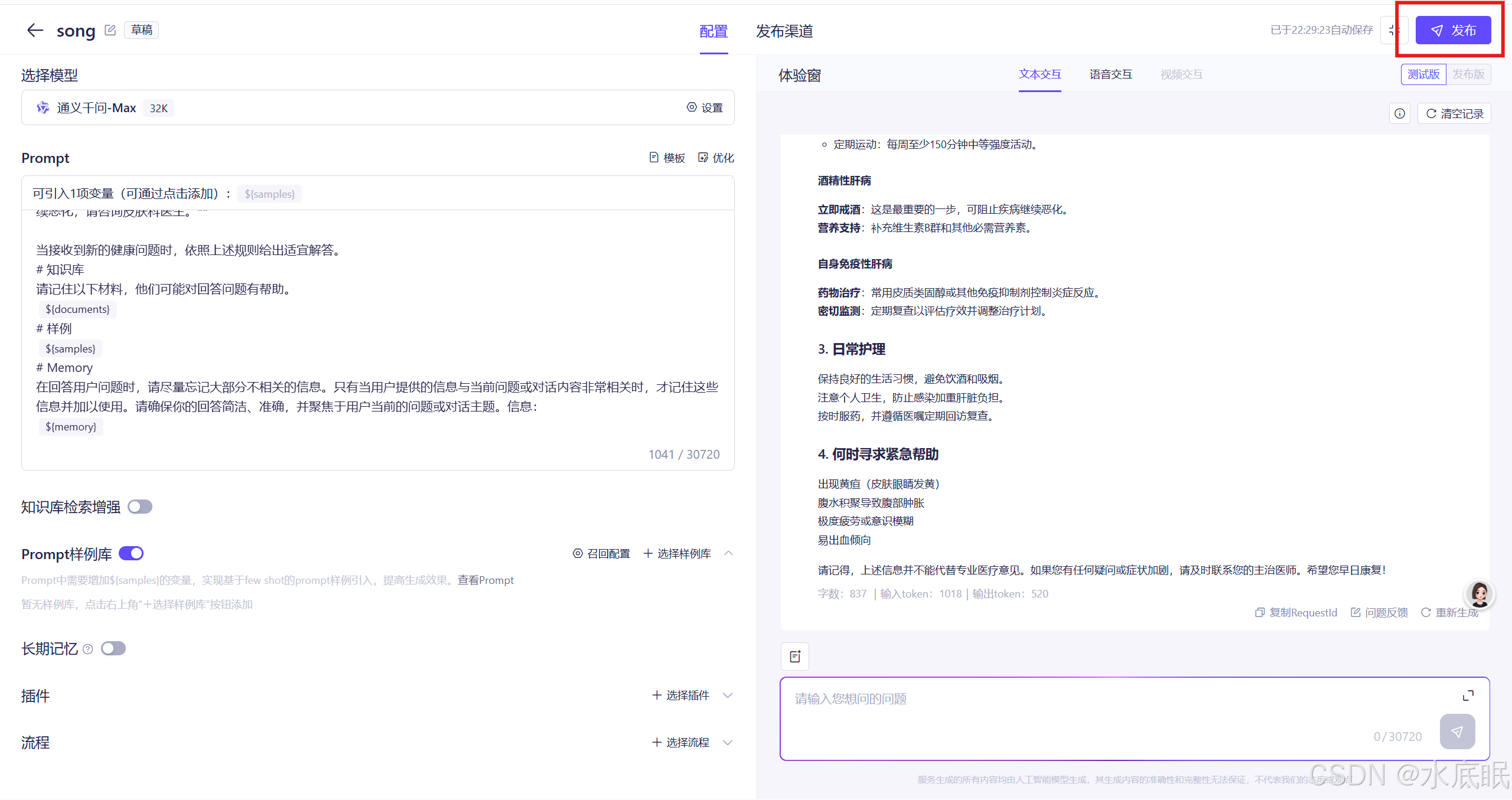Click the send paper-plane button in chat input
1512x800 pixels.
tap(1457, 732)
